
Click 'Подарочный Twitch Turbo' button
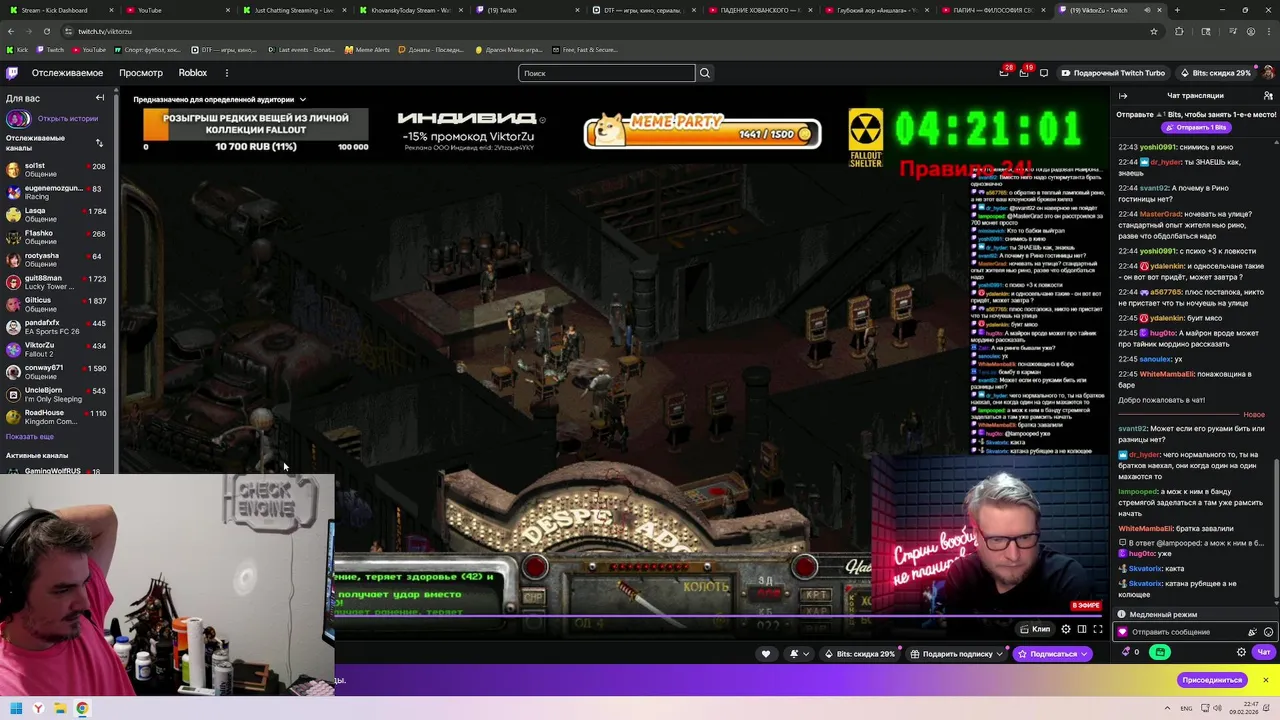(1112, 73)
